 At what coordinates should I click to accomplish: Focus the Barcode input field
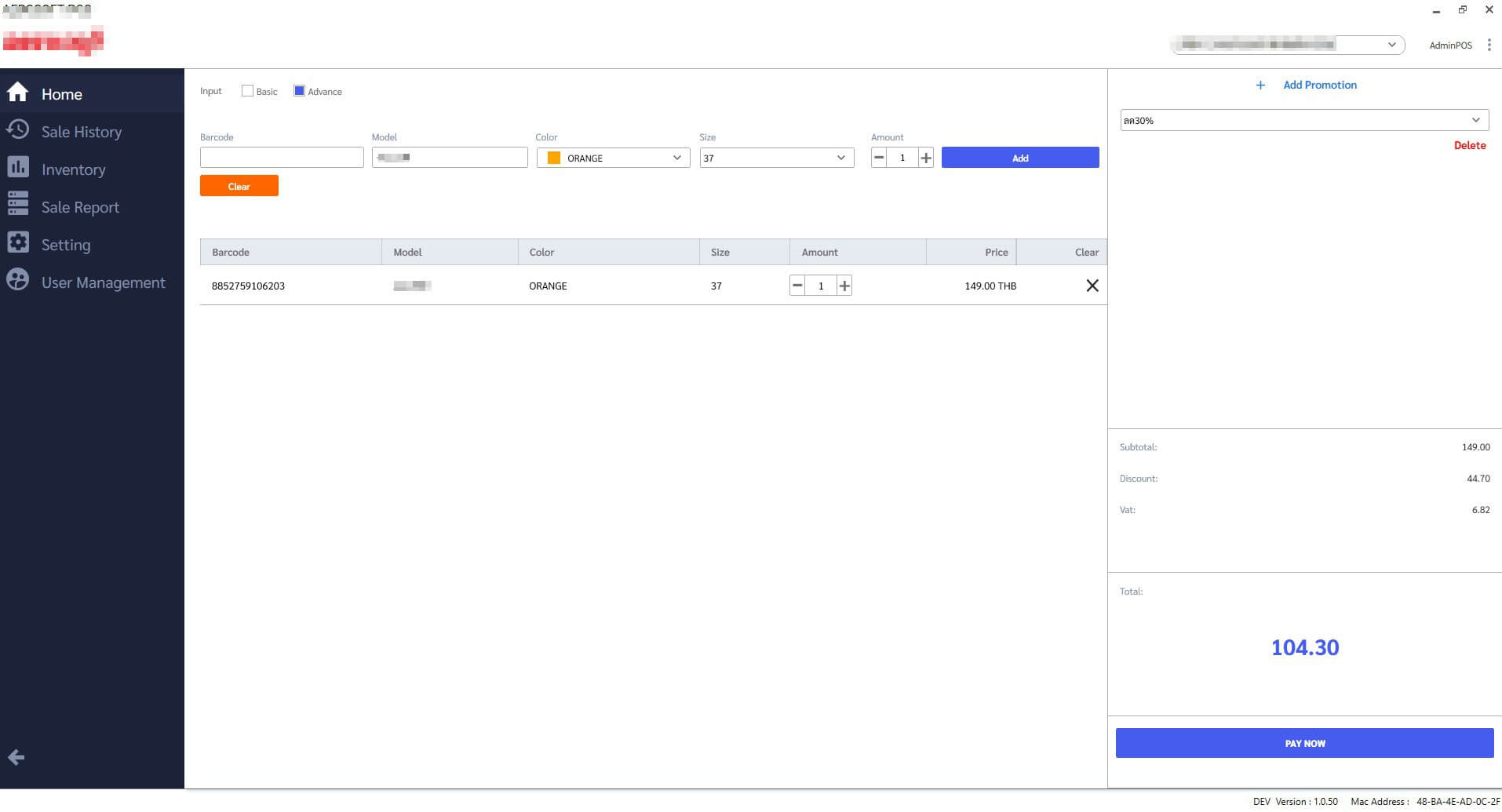[x=282, y=158]
